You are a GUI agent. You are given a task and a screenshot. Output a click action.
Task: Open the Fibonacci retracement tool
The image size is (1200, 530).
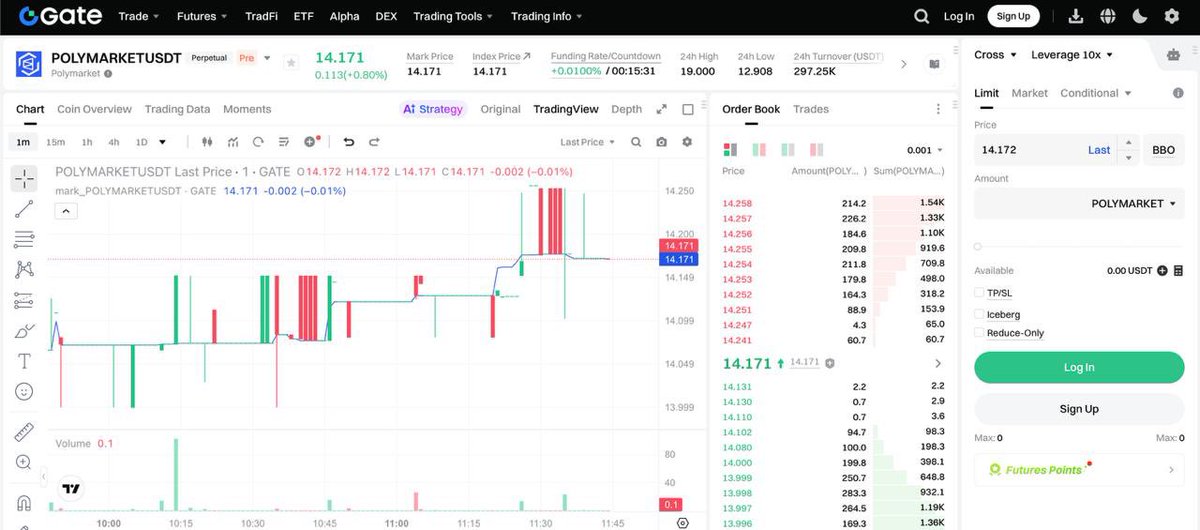[x=24, y=239]
